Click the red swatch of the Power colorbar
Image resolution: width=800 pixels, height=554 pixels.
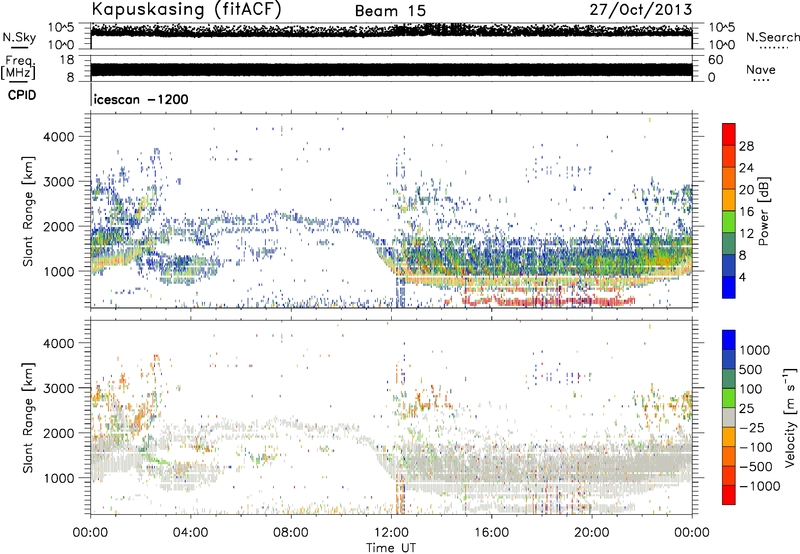[x=729, y=134]
